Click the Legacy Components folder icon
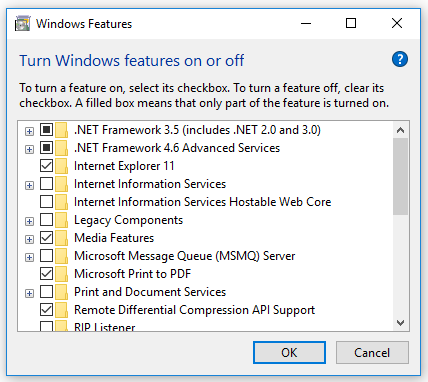428x382 pixels. point(62,220)
